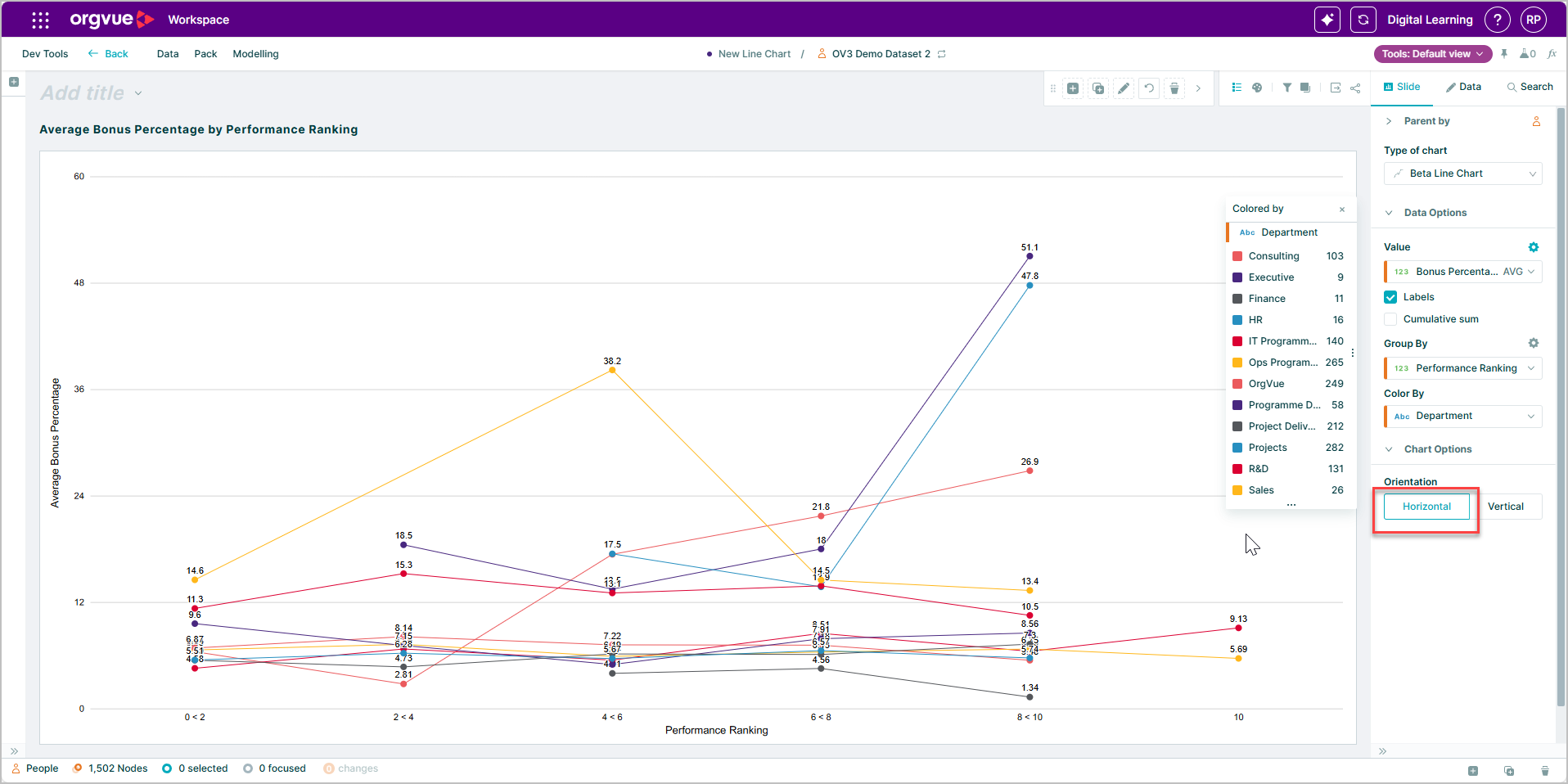Viewport: 1568px width, 784px height.
Task: Open the fx expression icon
Action: tap(1552, 54)
